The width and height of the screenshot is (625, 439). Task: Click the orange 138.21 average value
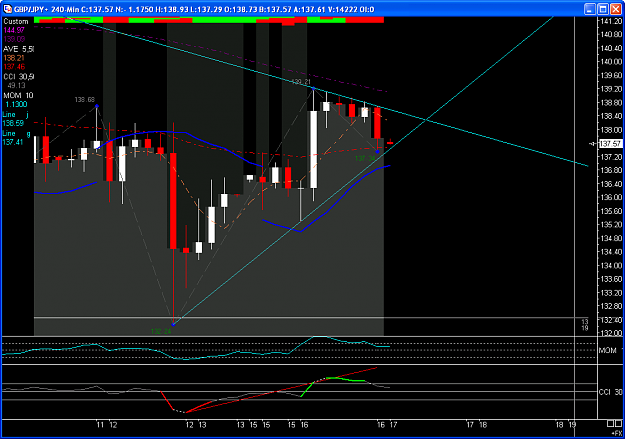coord(14,58)
